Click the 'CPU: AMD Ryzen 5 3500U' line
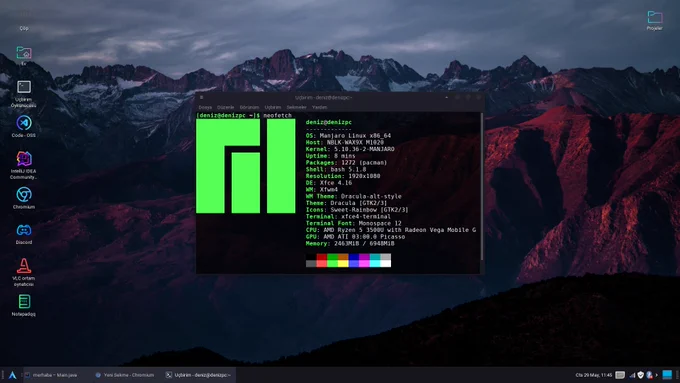680x383 pixels. (391, 230)
